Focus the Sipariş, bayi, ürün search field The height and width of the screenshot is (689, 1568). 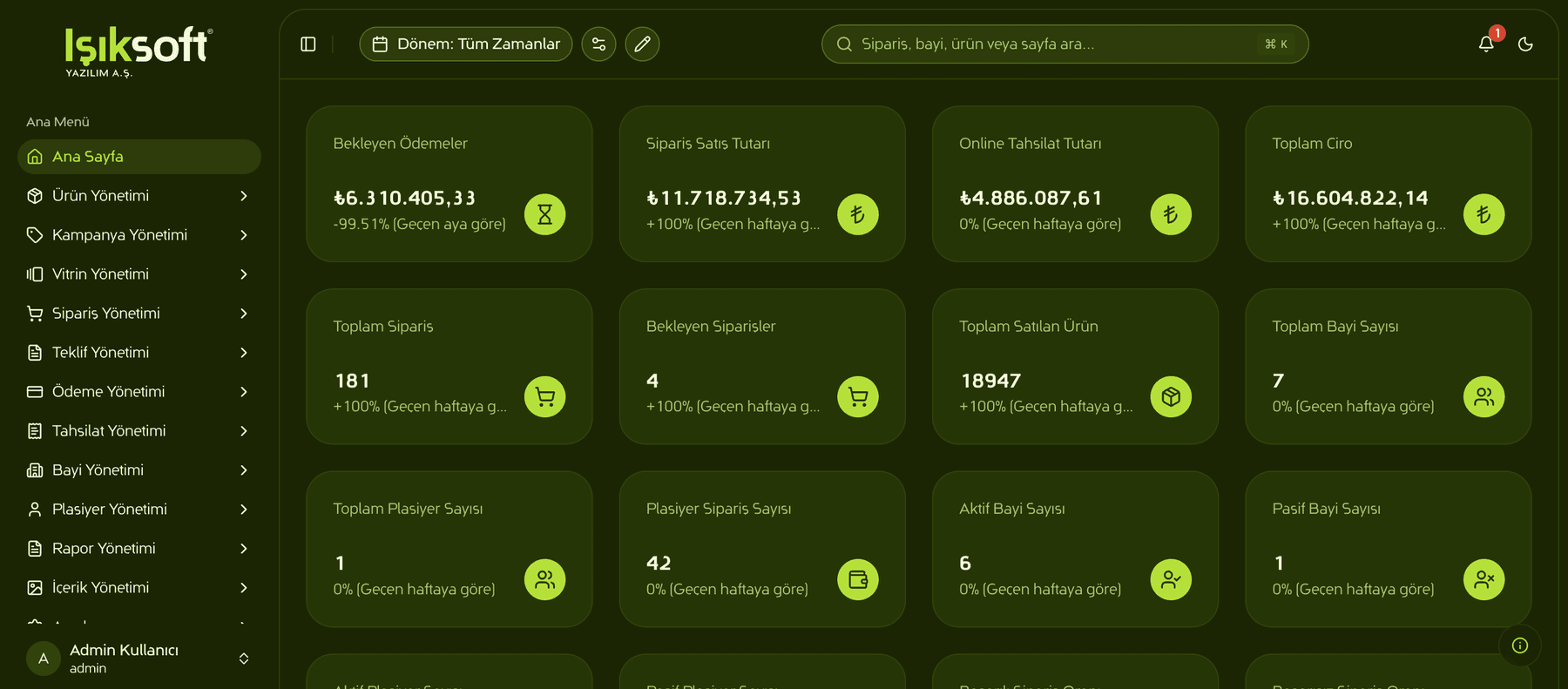tap(1064, 44)
